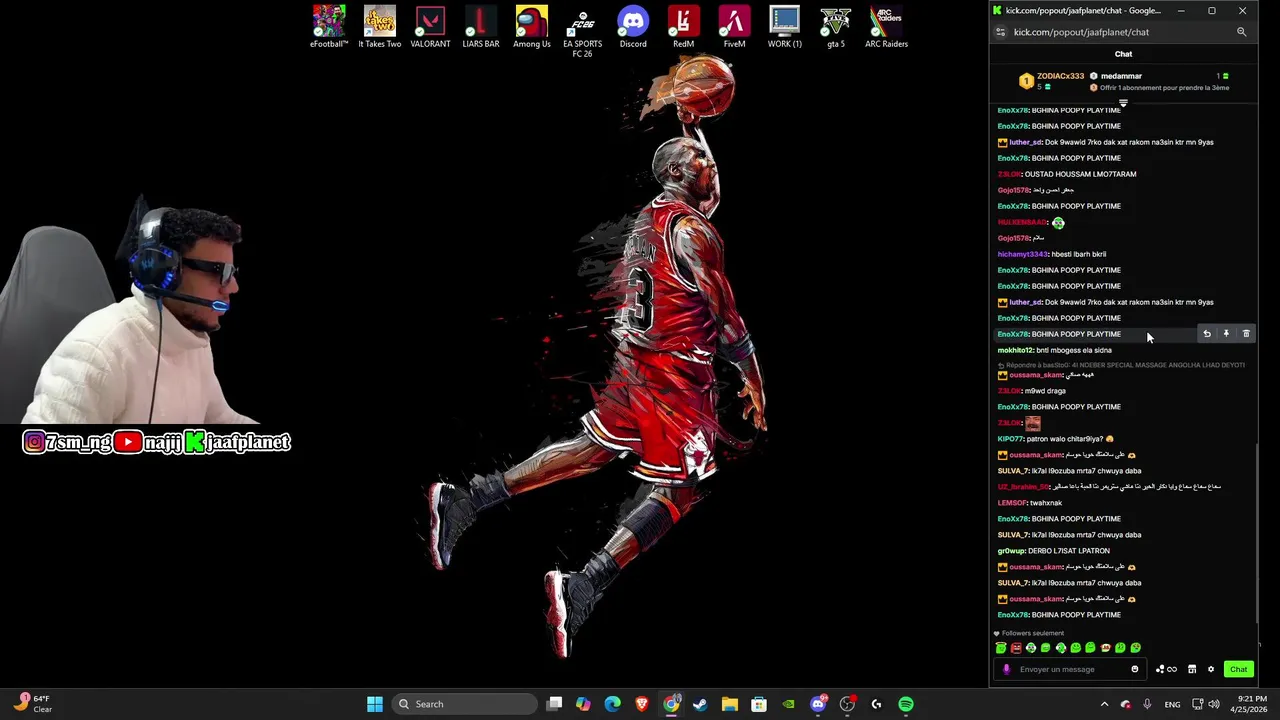Click the purple microphone icon in message box
This screenshot has height=720, width=1280.
click(x=1006, y=669)
